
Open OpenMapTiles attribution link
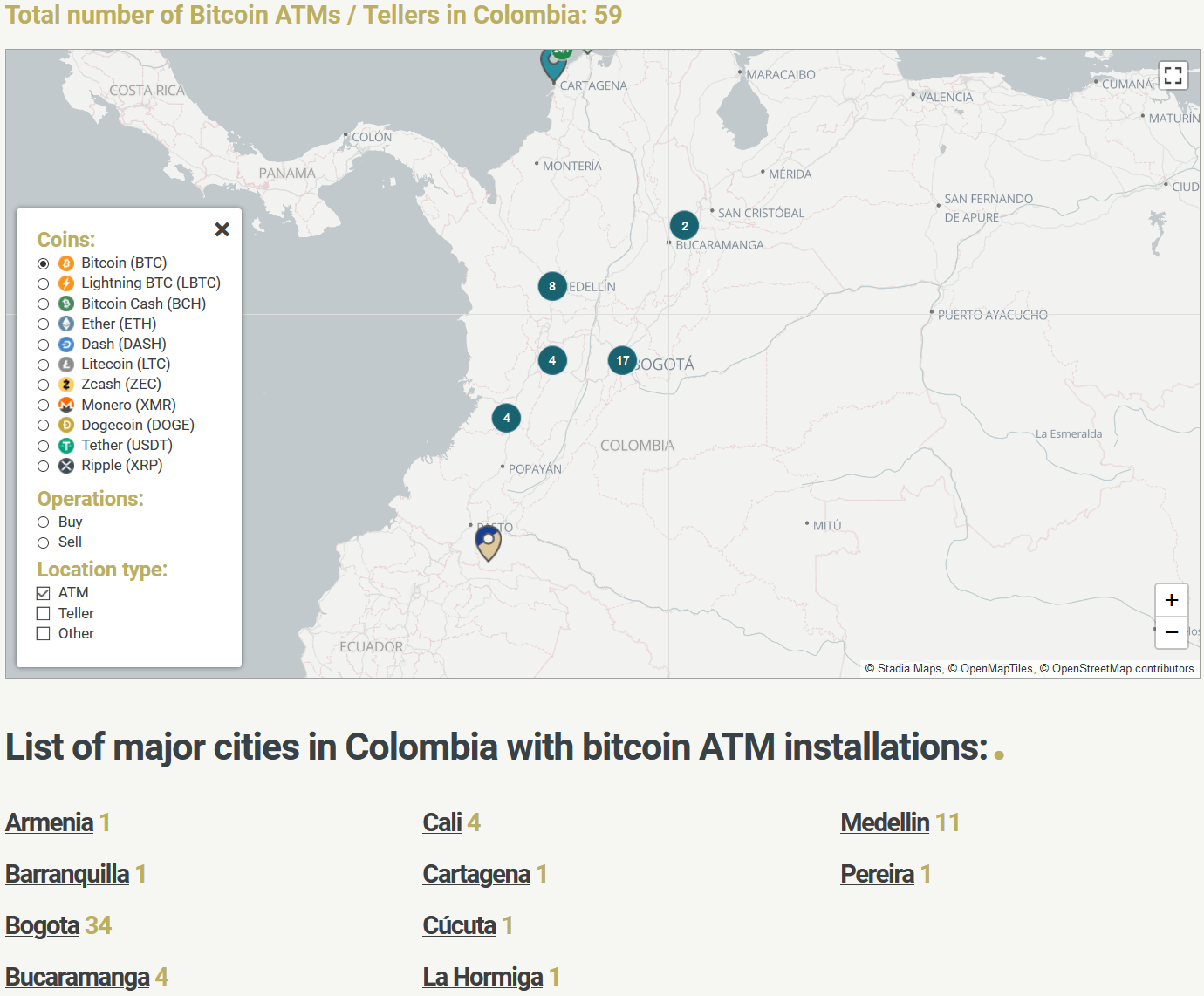[x=996, y=669]
